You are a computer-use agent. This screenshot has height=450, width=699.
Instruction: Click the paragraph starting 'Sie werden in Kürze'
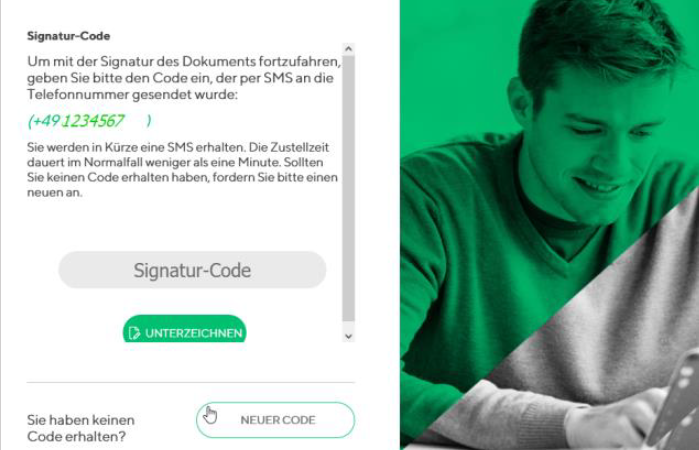pyautogui.click(x=182, y=169)
